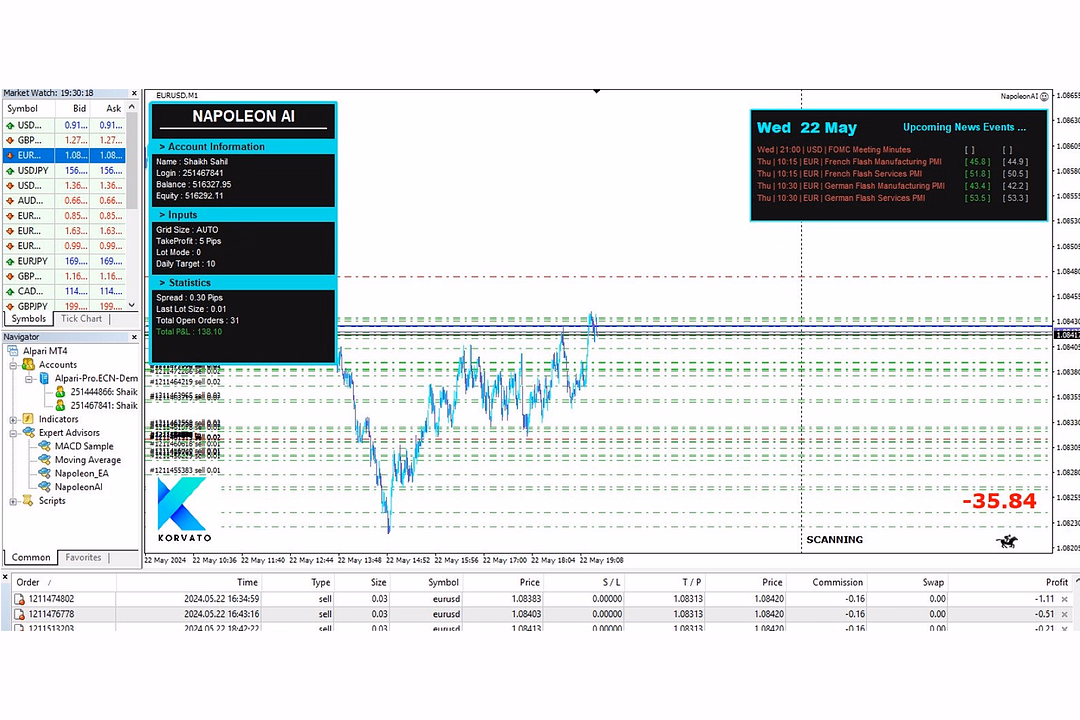Close the order showing profit -0.51
This screenshot has width=1080, height=720.
[1065, 614]
